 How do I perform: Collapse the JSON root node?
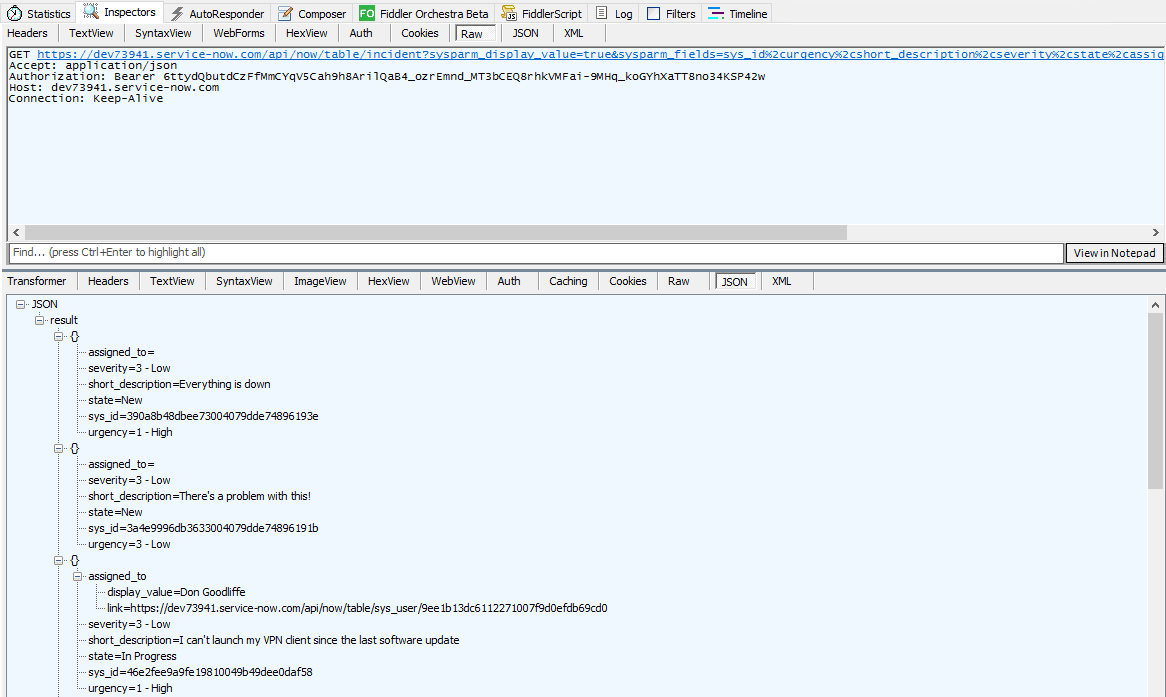21,304
